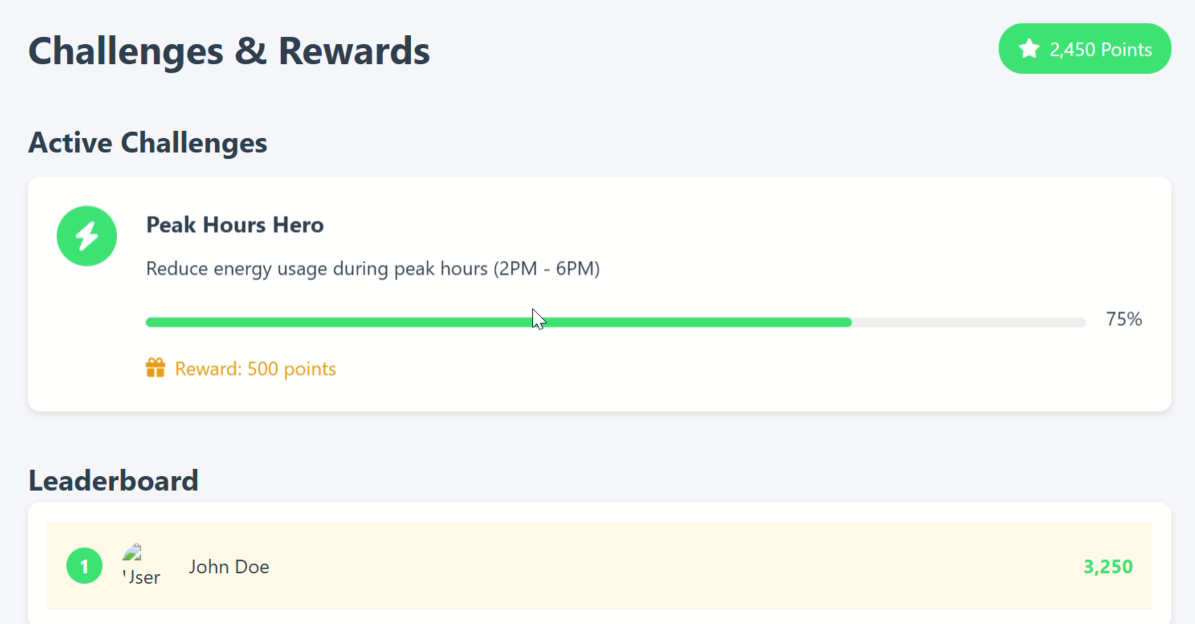1195x624 pixels.
Task: Click the green filled progress bar
Action: point(498,322)
